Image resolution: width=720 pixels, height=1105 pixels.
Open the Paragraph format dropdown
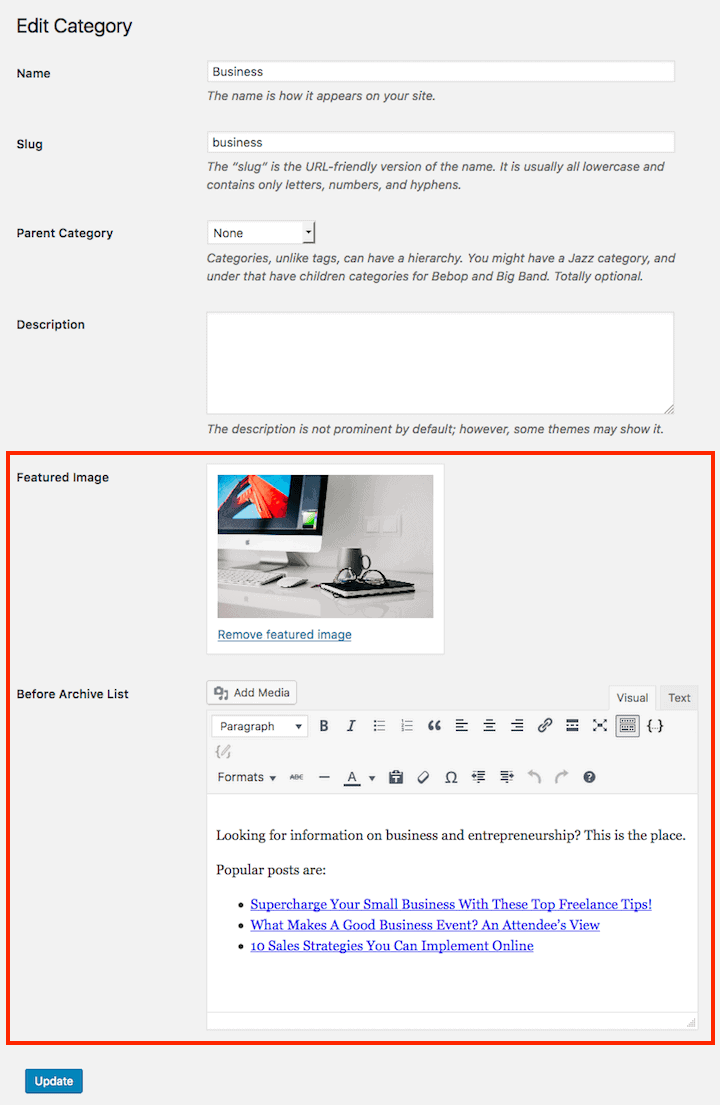click(x=260, y=726)
